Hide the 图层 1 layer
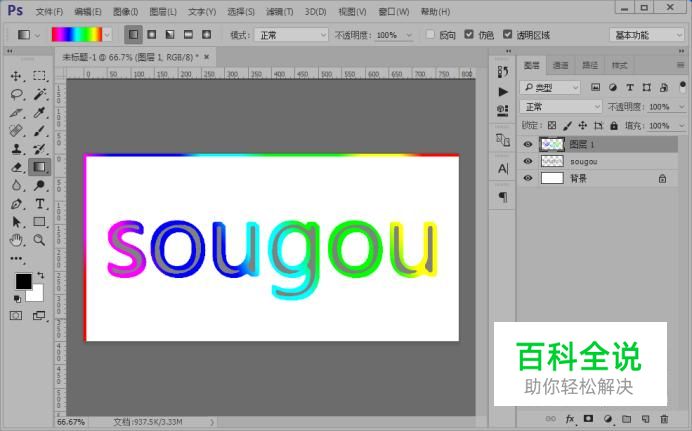 [528, 144]
